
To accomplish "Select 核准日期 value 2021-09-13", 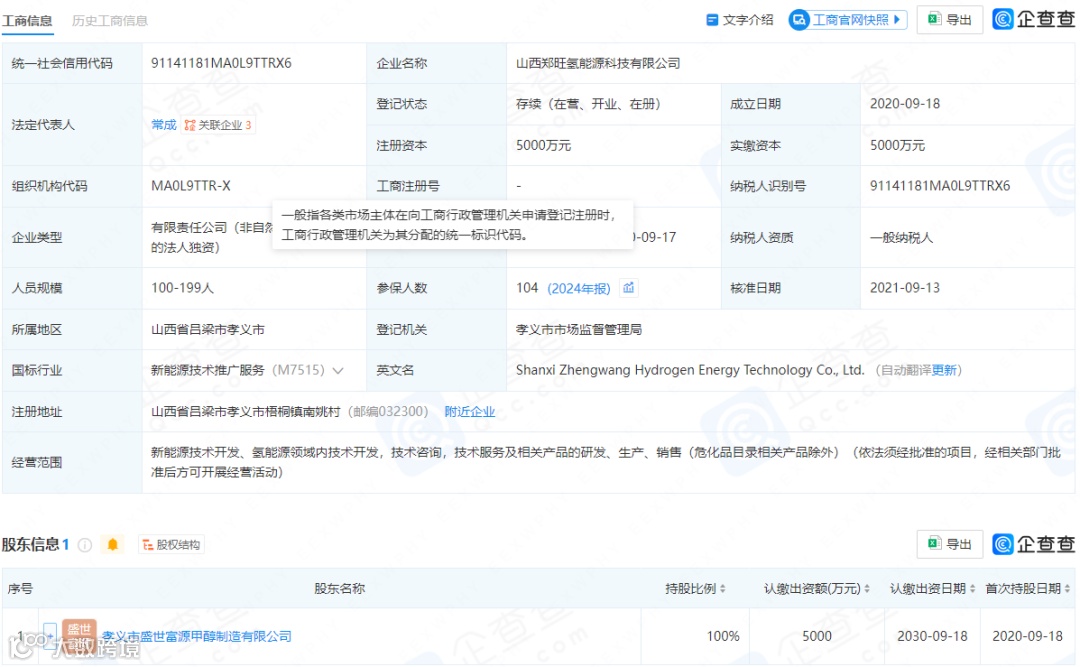I will click(904, 288).
